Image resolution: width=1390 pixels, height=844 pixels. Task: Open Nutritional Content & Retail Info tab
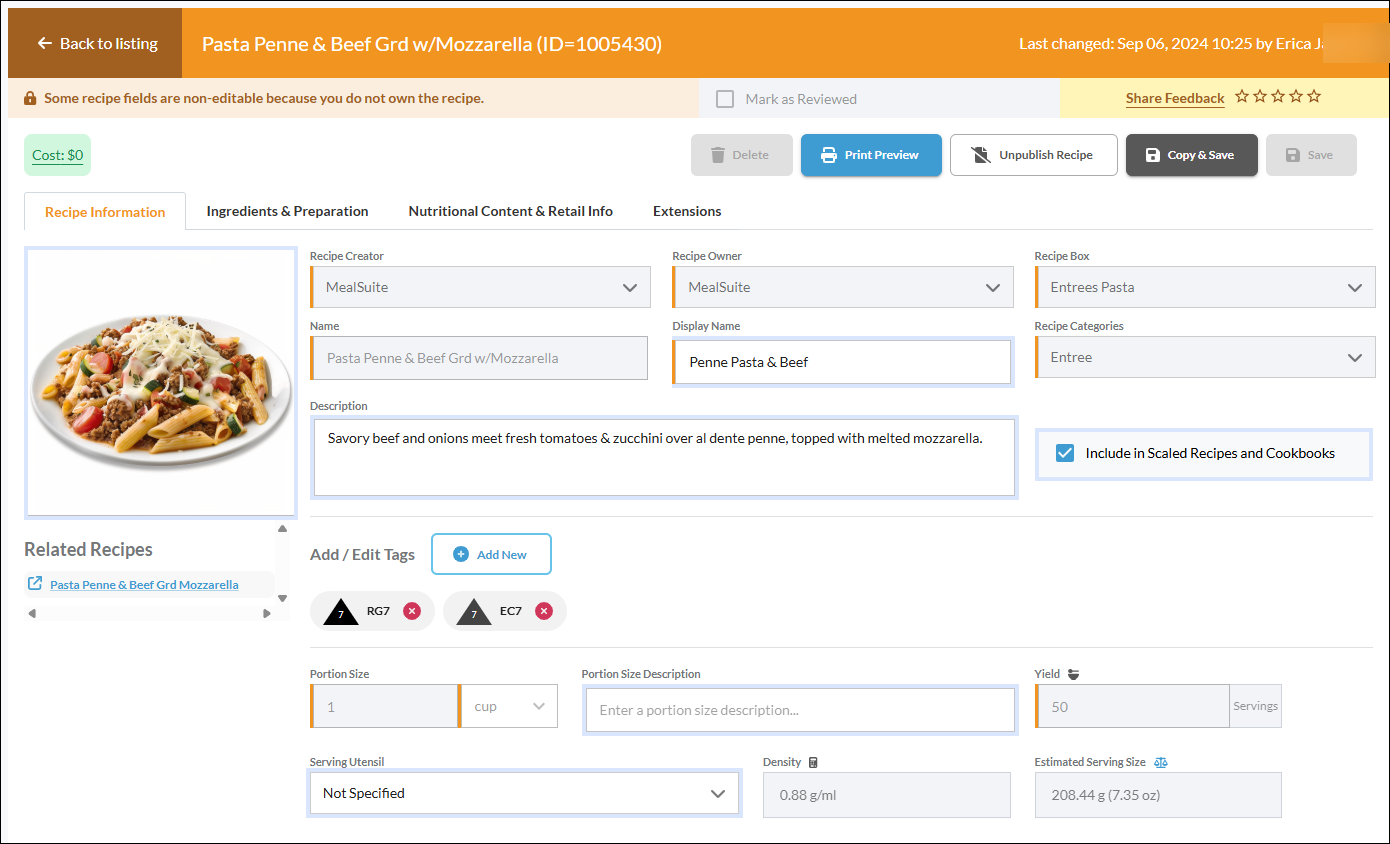[x=511, y=211]
